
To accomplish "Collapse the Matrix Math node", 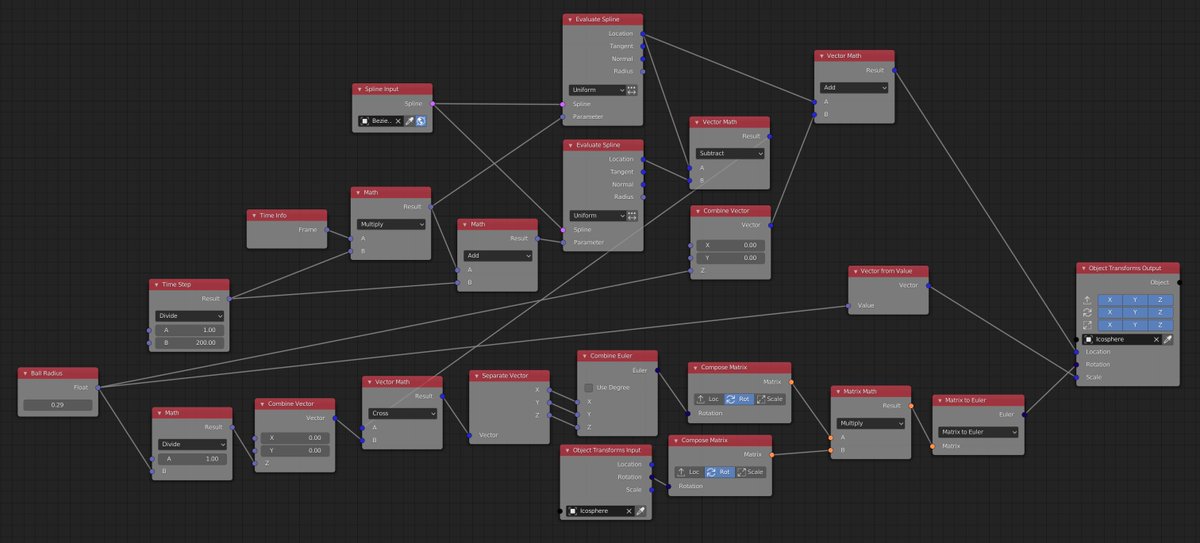I will [837, 392].
